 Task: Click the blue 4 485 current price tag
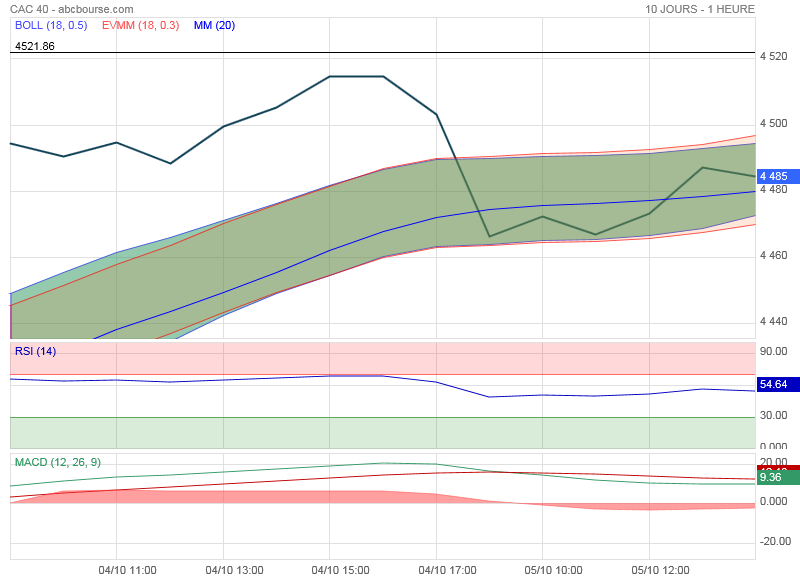click(x=774, y=176)
